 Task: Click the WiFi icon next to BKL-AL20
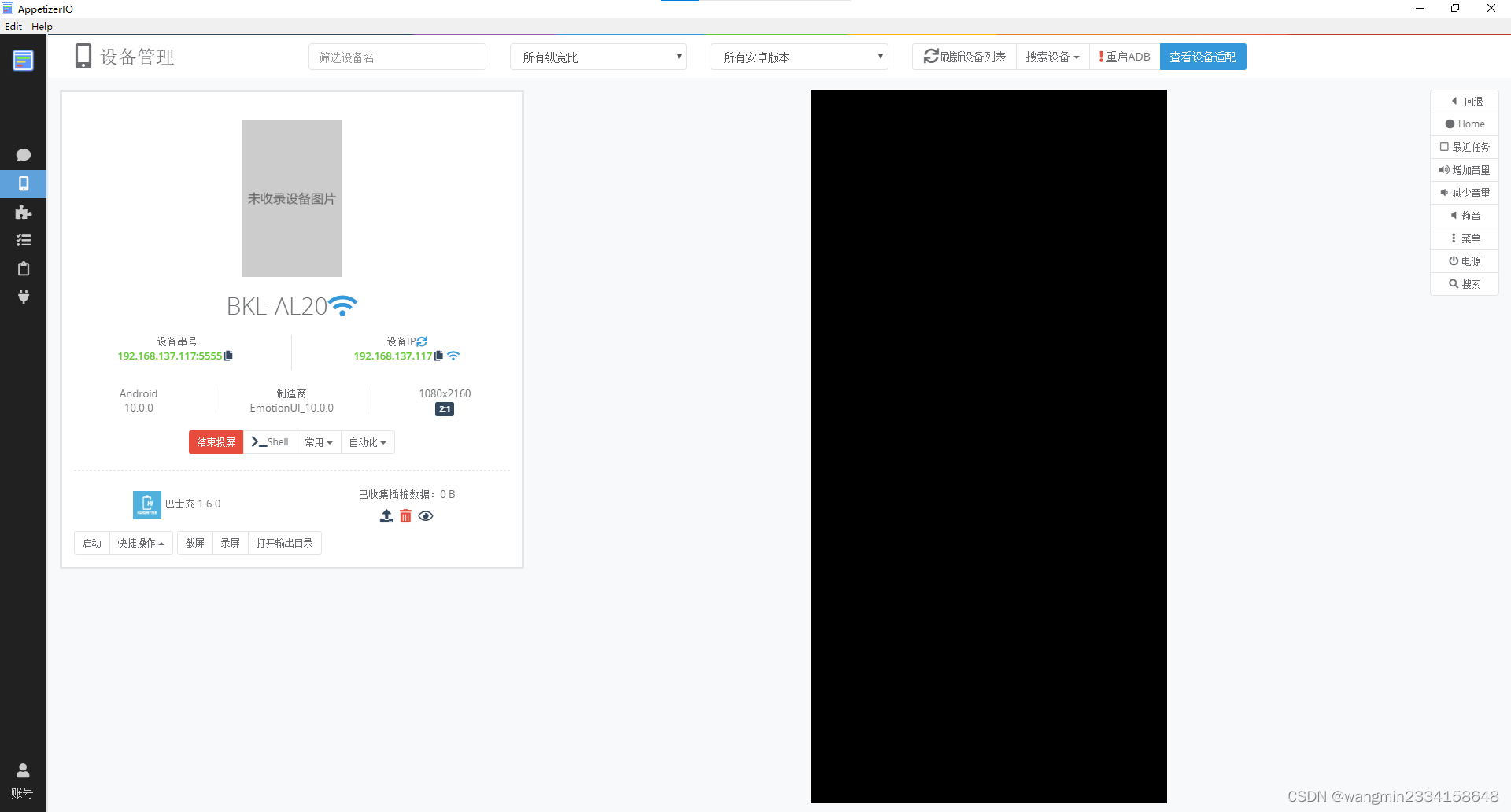pos(342,306)
